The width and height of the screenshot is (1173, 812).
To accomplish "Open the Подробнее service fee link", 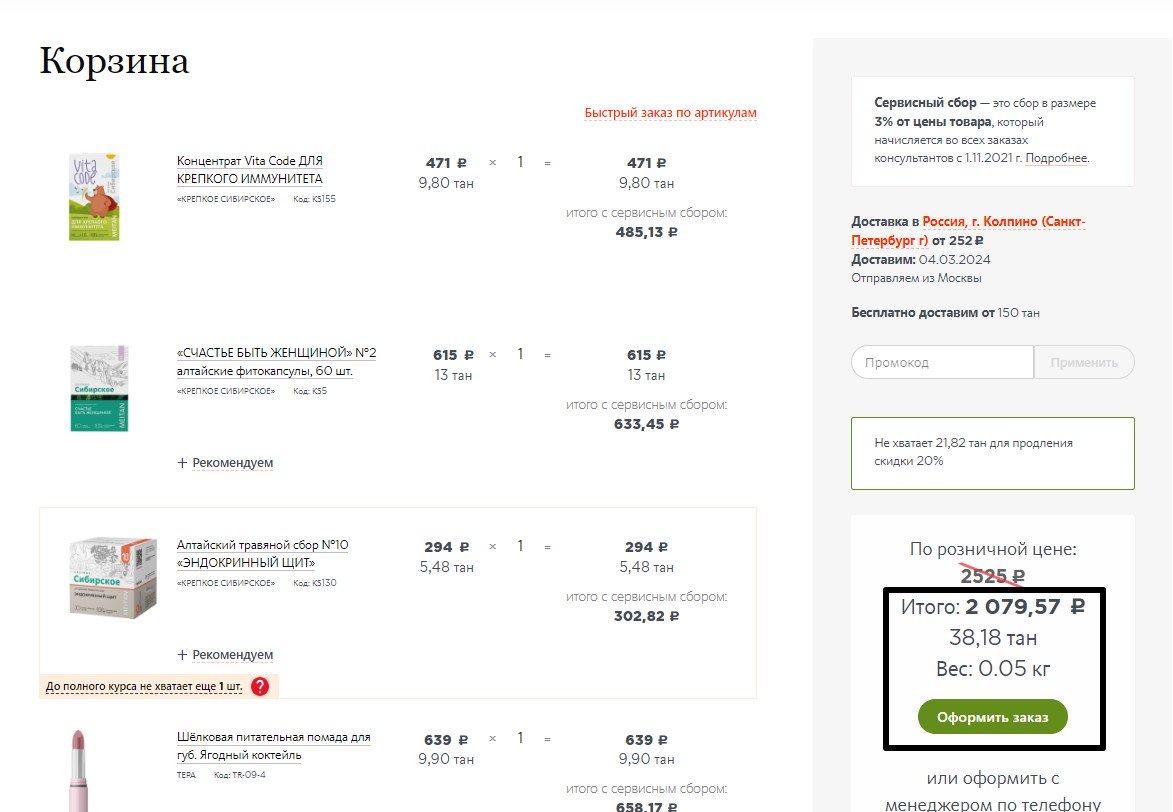I will 1056,158.
